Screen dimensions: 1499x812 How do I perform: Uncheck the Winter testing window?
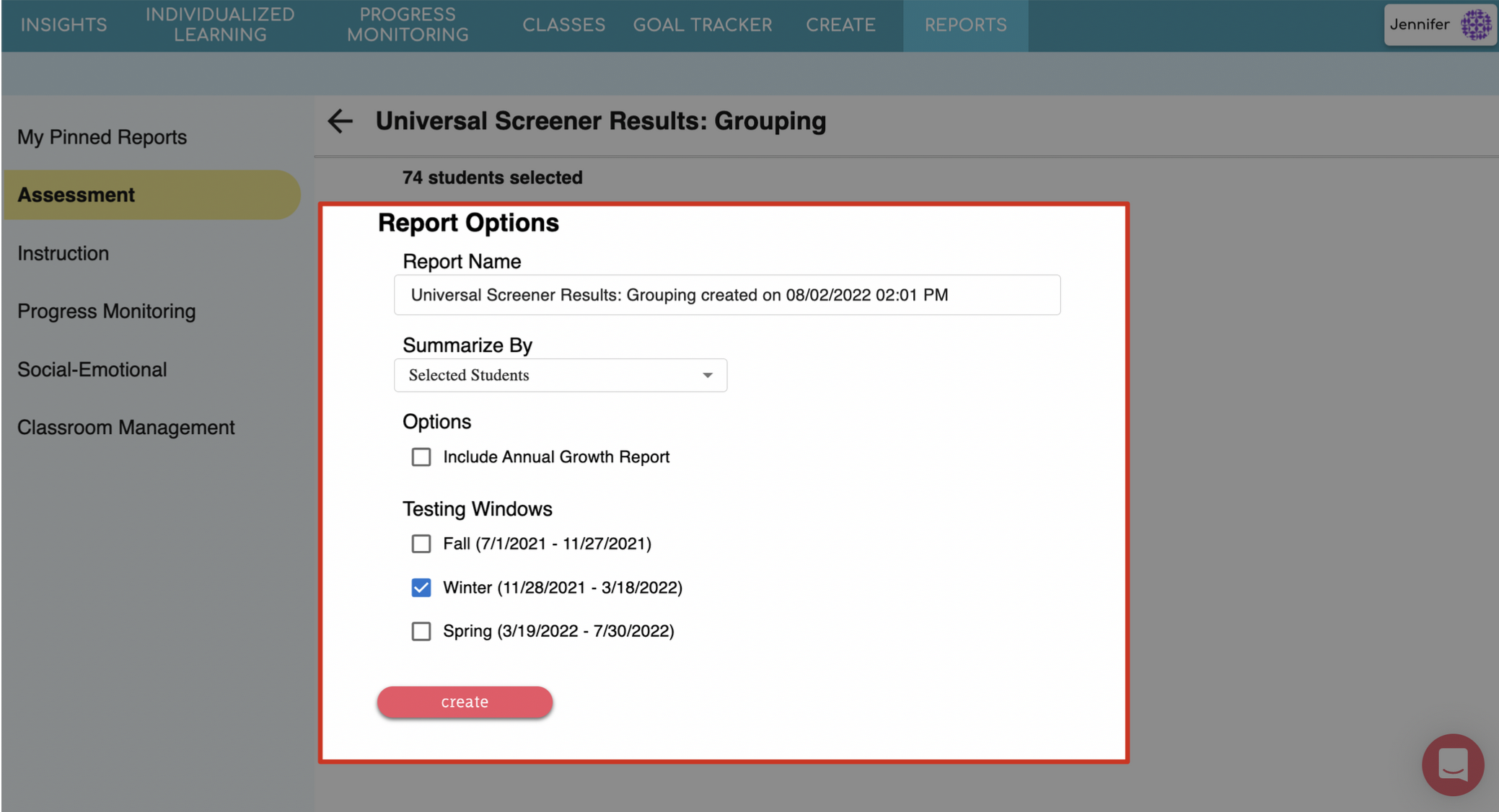point(421,588)
